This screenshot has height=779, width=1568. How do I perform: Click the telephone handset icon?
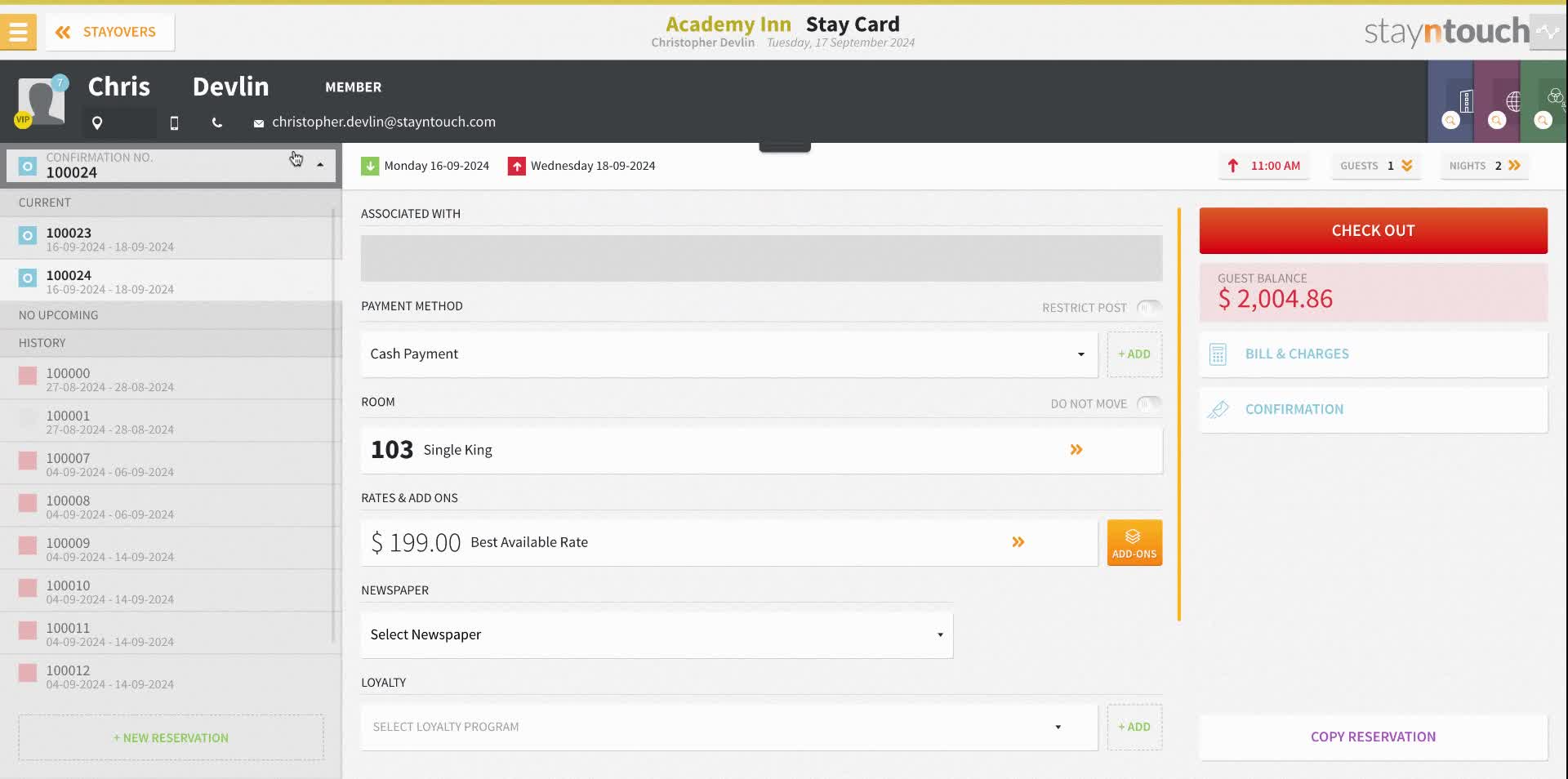216,122
